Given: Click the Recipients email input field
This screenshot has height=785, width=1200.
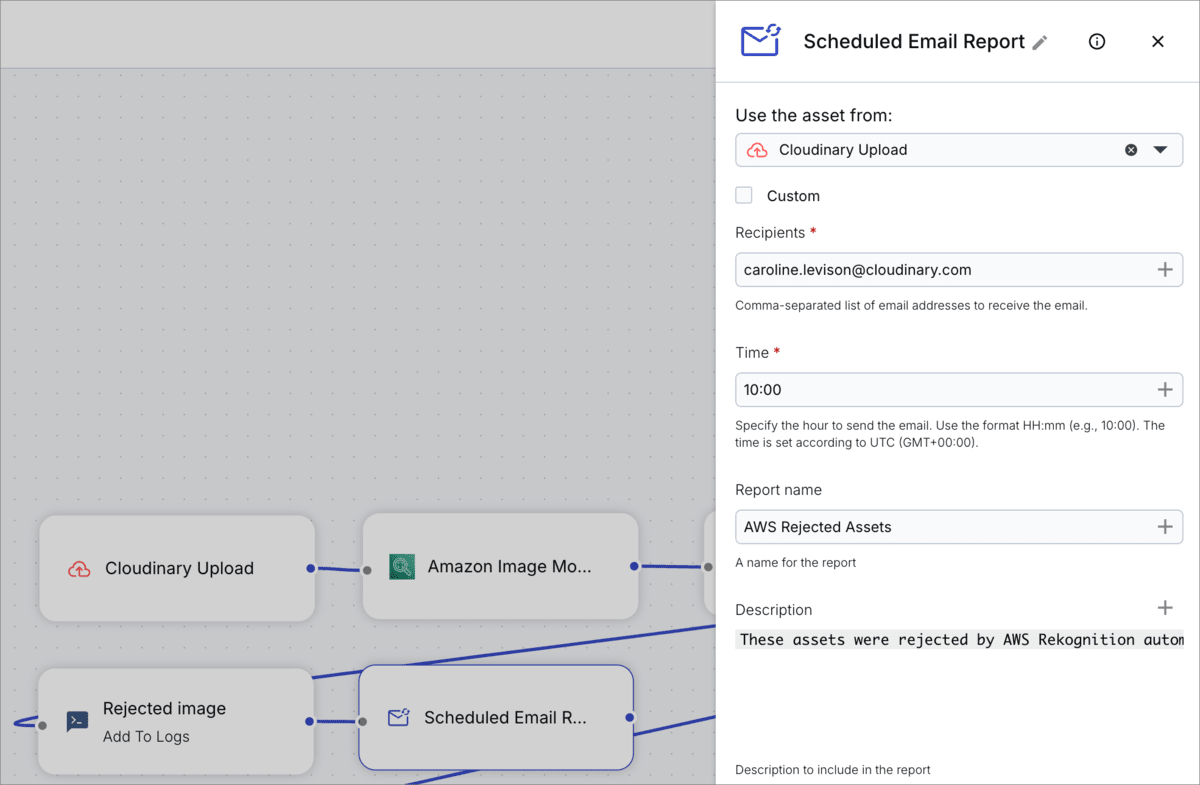Looking at the screenshot, I should pyautogui.click(x=959, y=270).
